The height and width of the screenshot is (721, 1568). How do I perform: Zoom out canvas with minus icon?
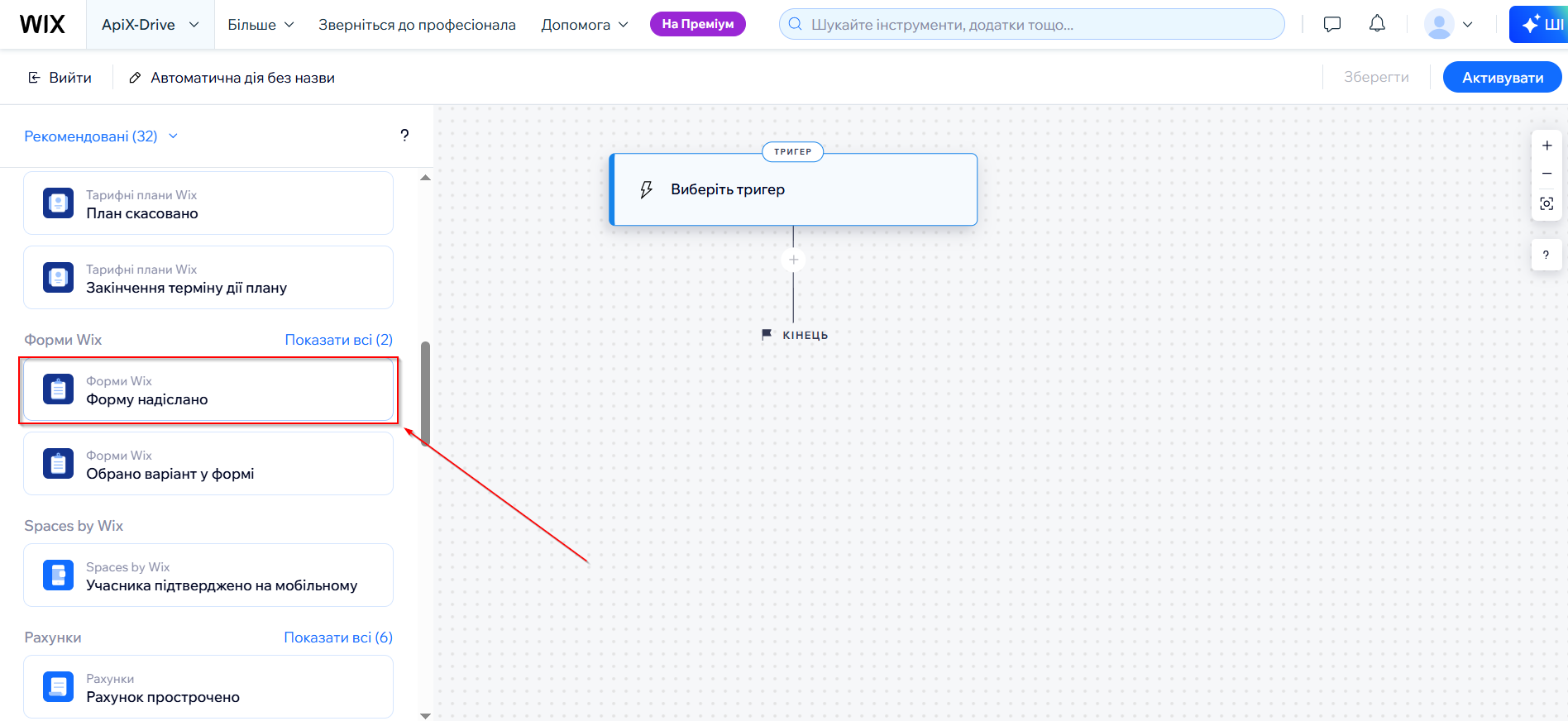click(1546, 174)
